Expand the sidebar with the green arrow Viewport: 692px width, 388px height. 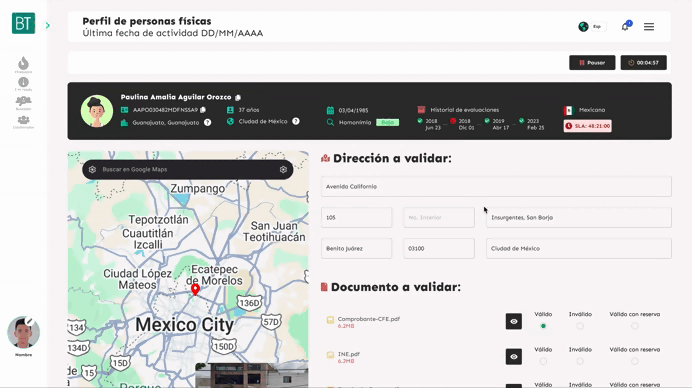coord(48,26)
